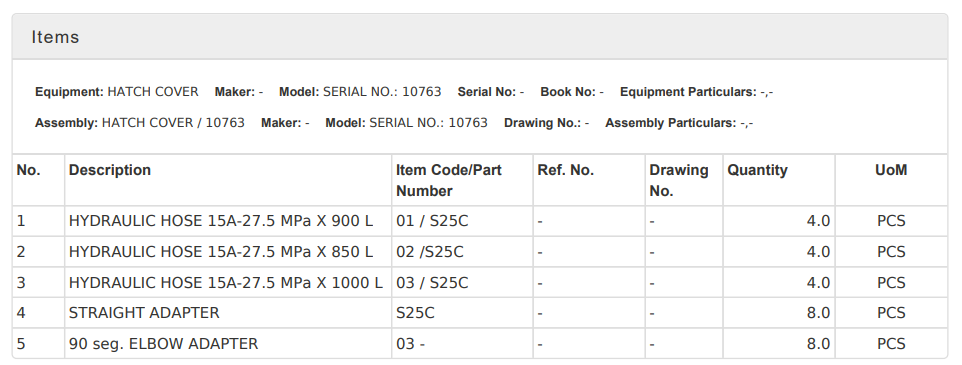The height and width of the screenshot is (365, 962).
Task: Select the Description column header
Action: (x=110, y=171)
